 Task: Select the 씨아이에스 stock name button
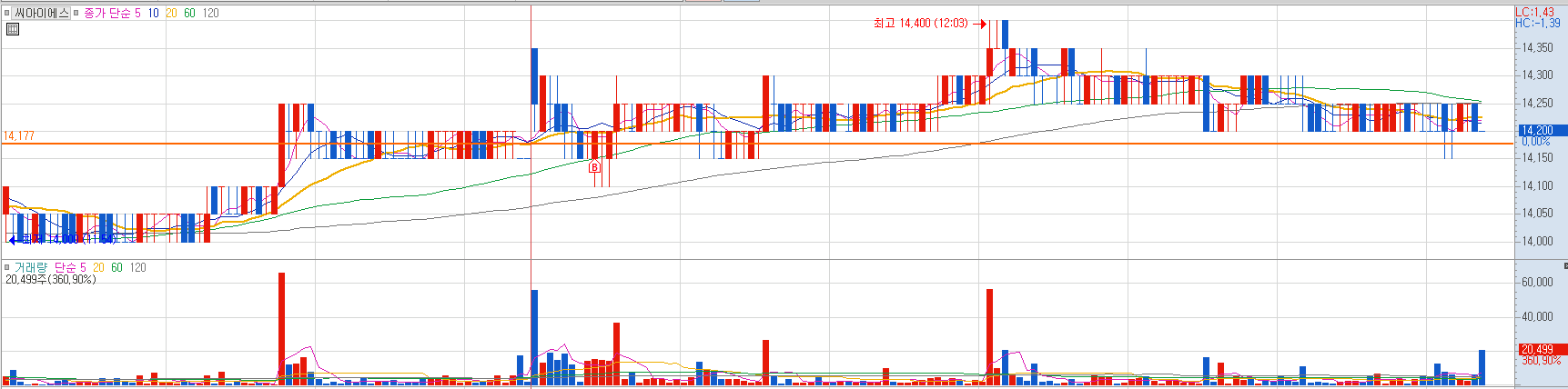click(42, 13)
